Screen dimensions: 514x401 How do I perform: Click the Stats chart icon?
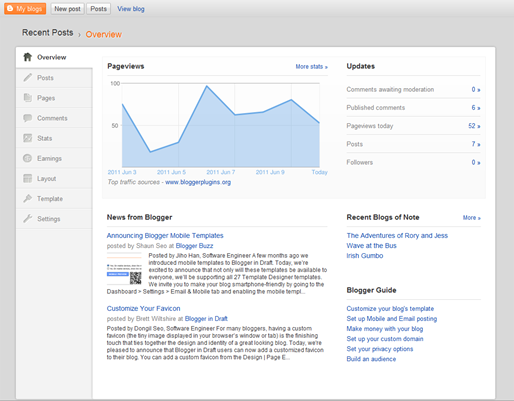(x=28, y=138)
